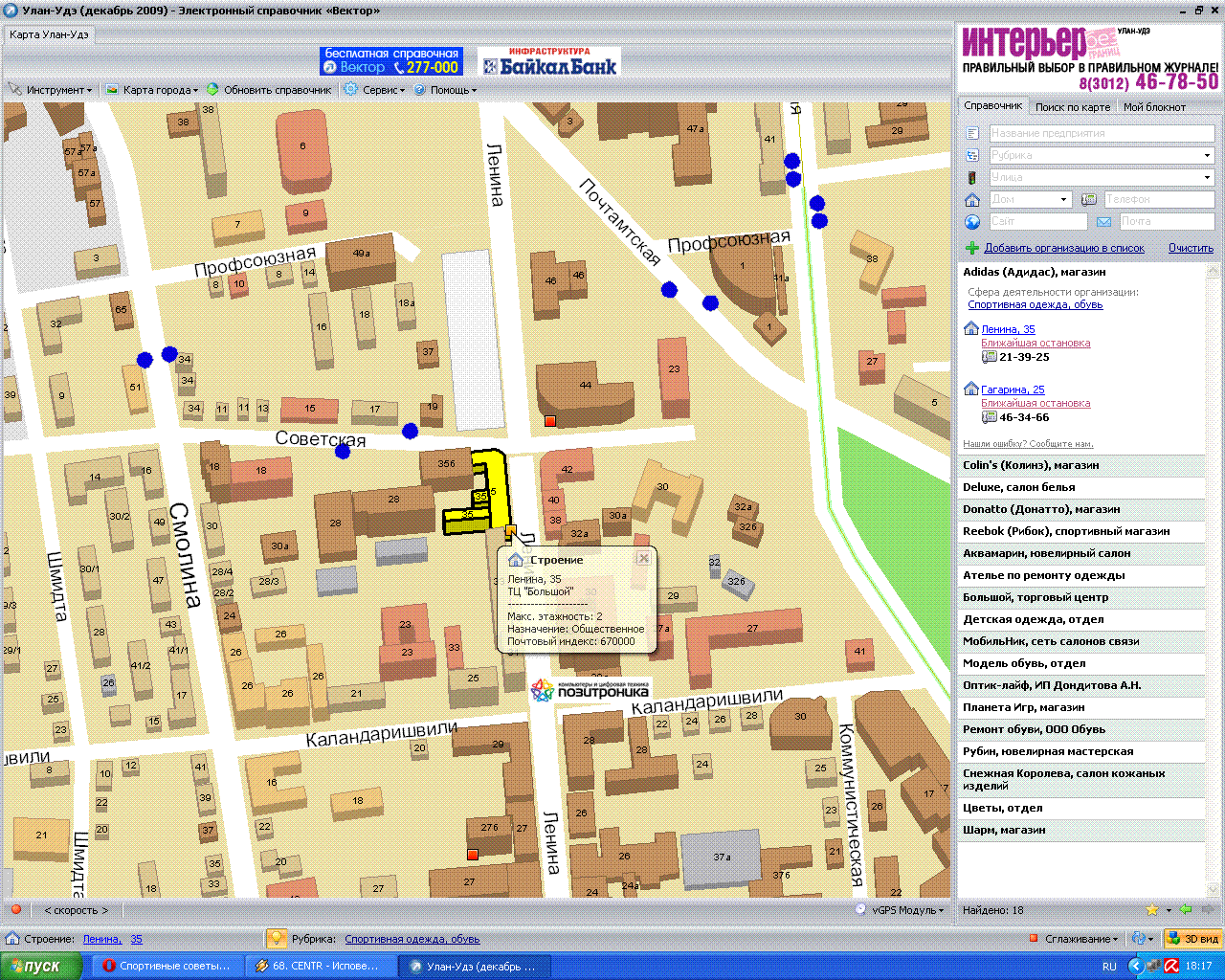1225x980 pixels.
Task: Open 68. CENTR taskbar window
Action: tap(321, 966)
